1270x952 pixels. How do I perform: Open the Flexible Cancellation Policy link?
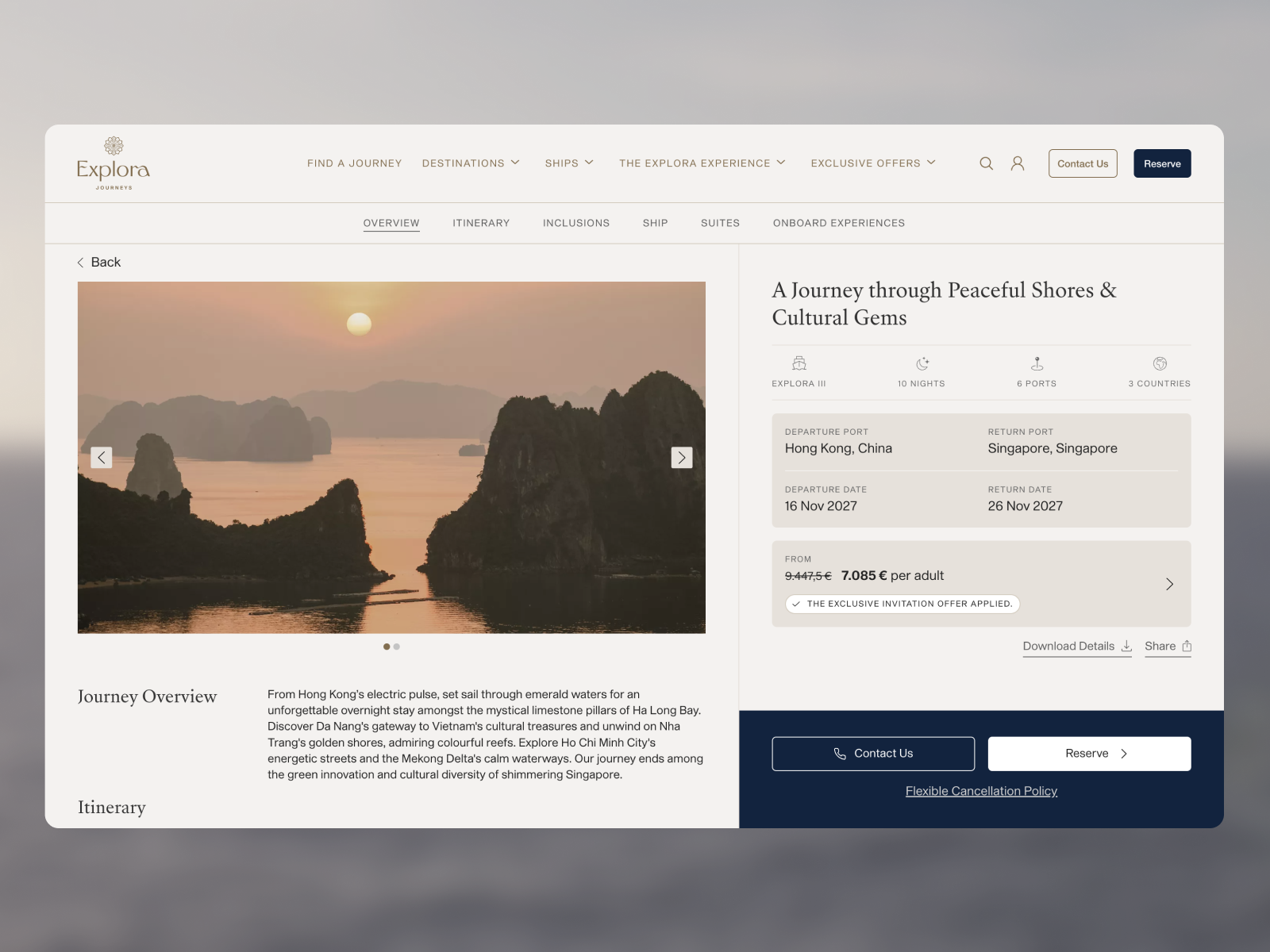[981, 791]
